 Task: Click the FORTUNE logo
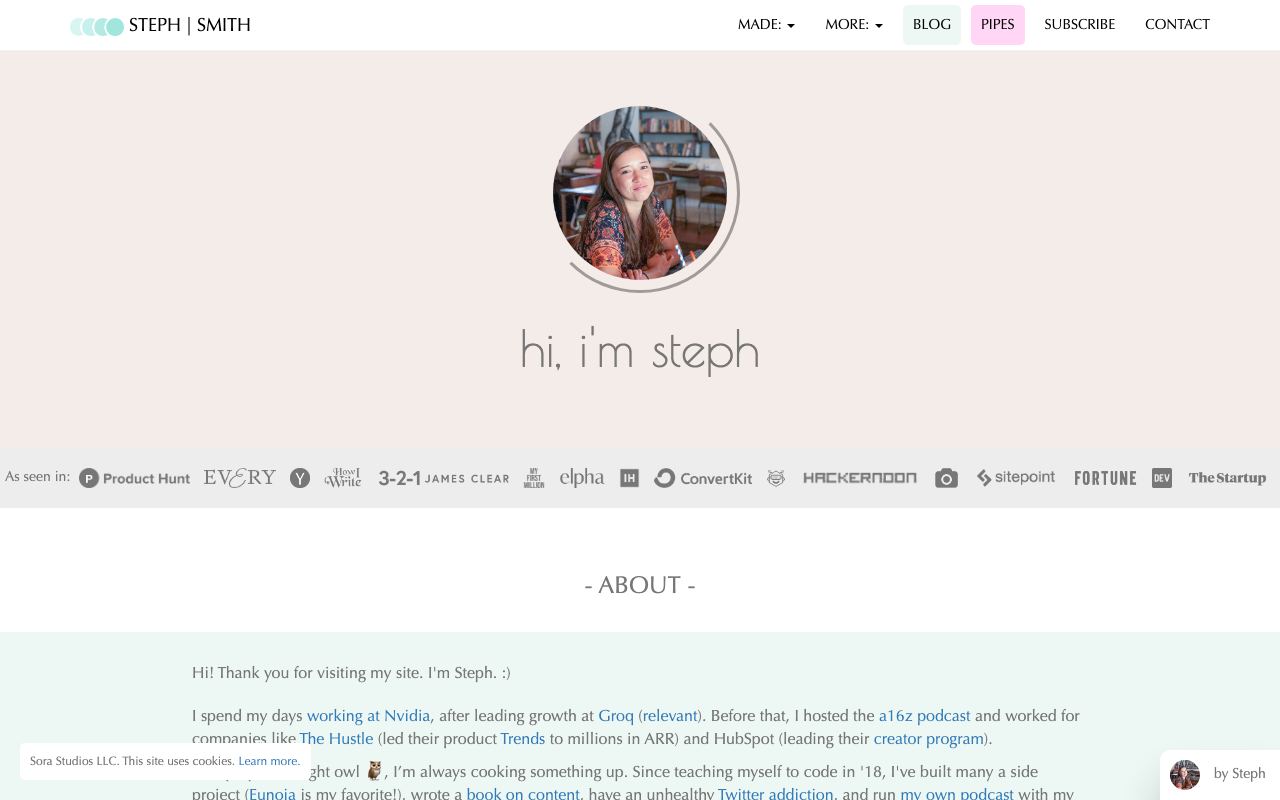[x=1105, y=478]
